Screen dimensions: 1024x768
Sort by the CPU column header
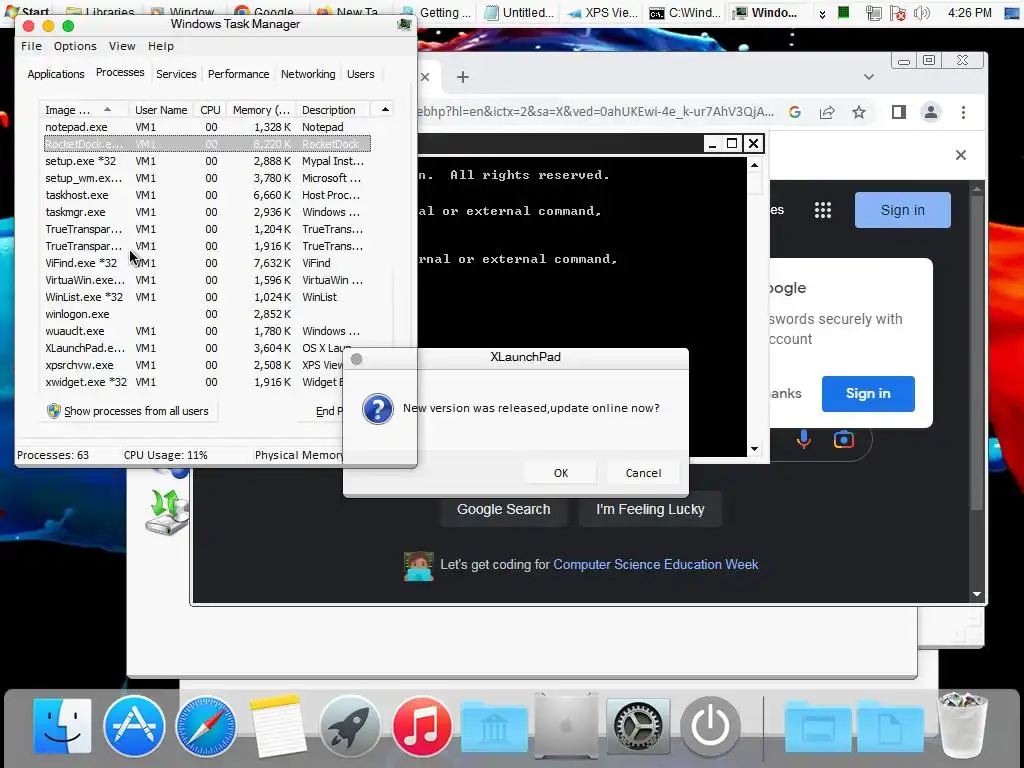click(x=210, y=110)
